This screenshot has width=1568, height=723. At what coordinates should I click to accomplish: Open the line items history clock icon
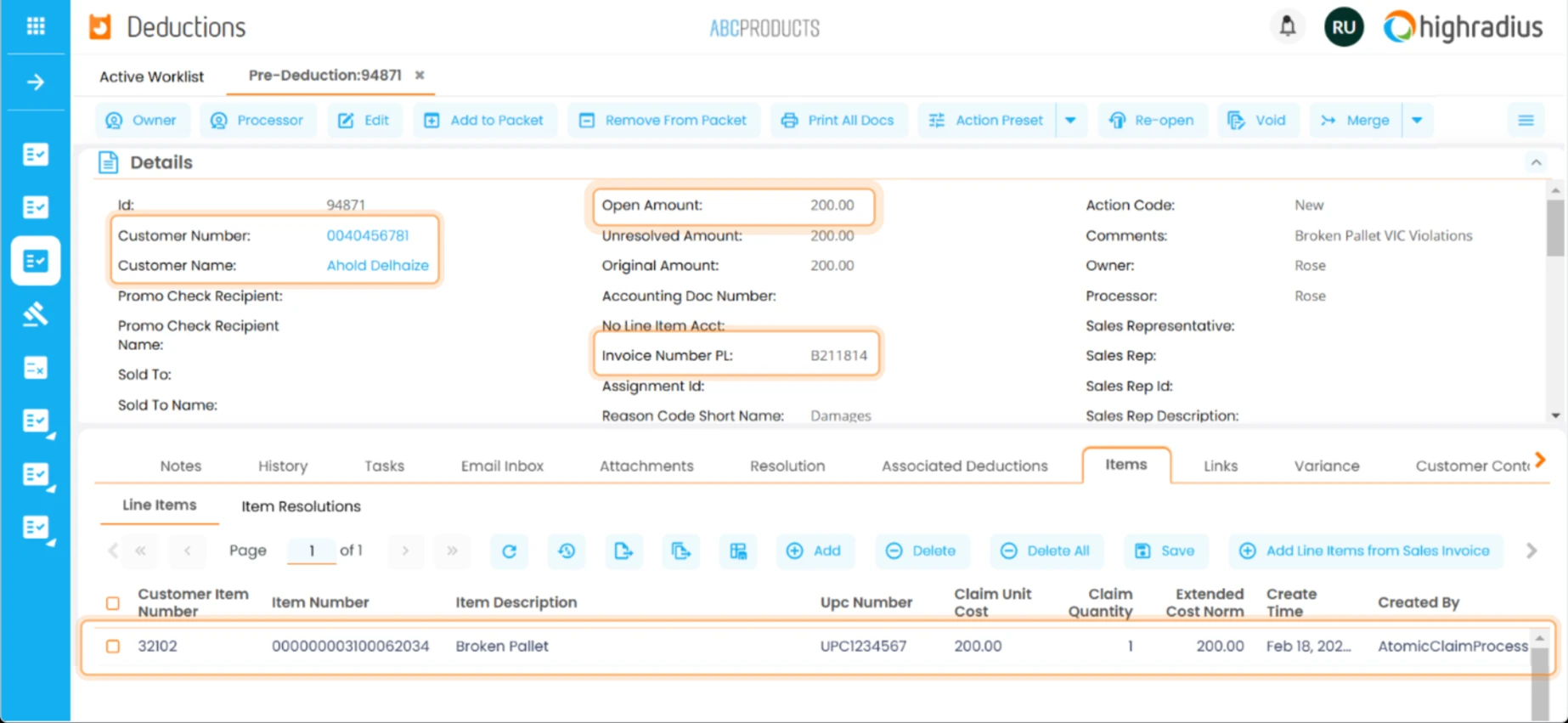pos(567,551)
